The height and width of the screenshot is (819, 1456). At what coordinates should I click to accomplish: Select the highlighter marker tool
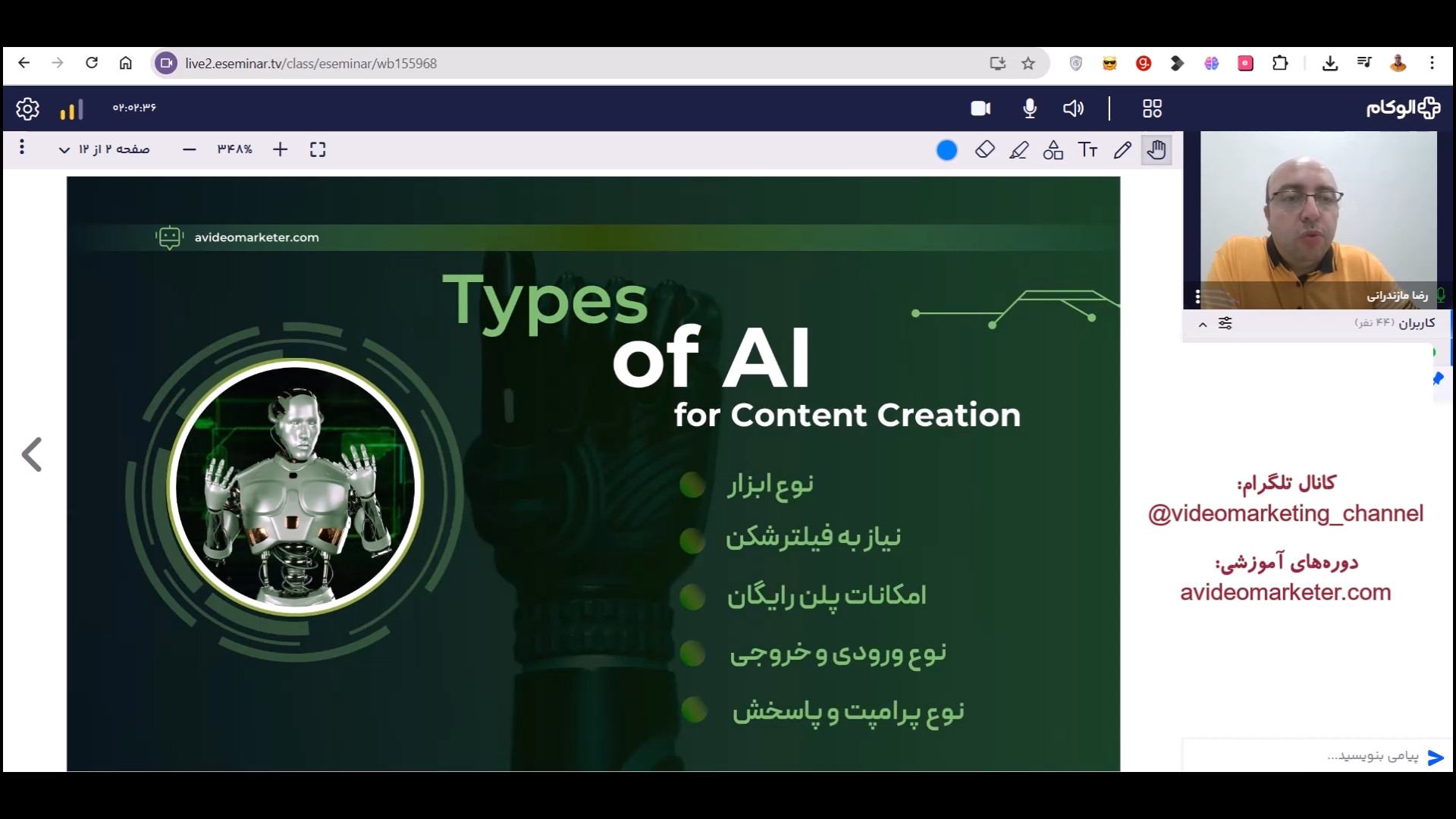click(1018, 150)
